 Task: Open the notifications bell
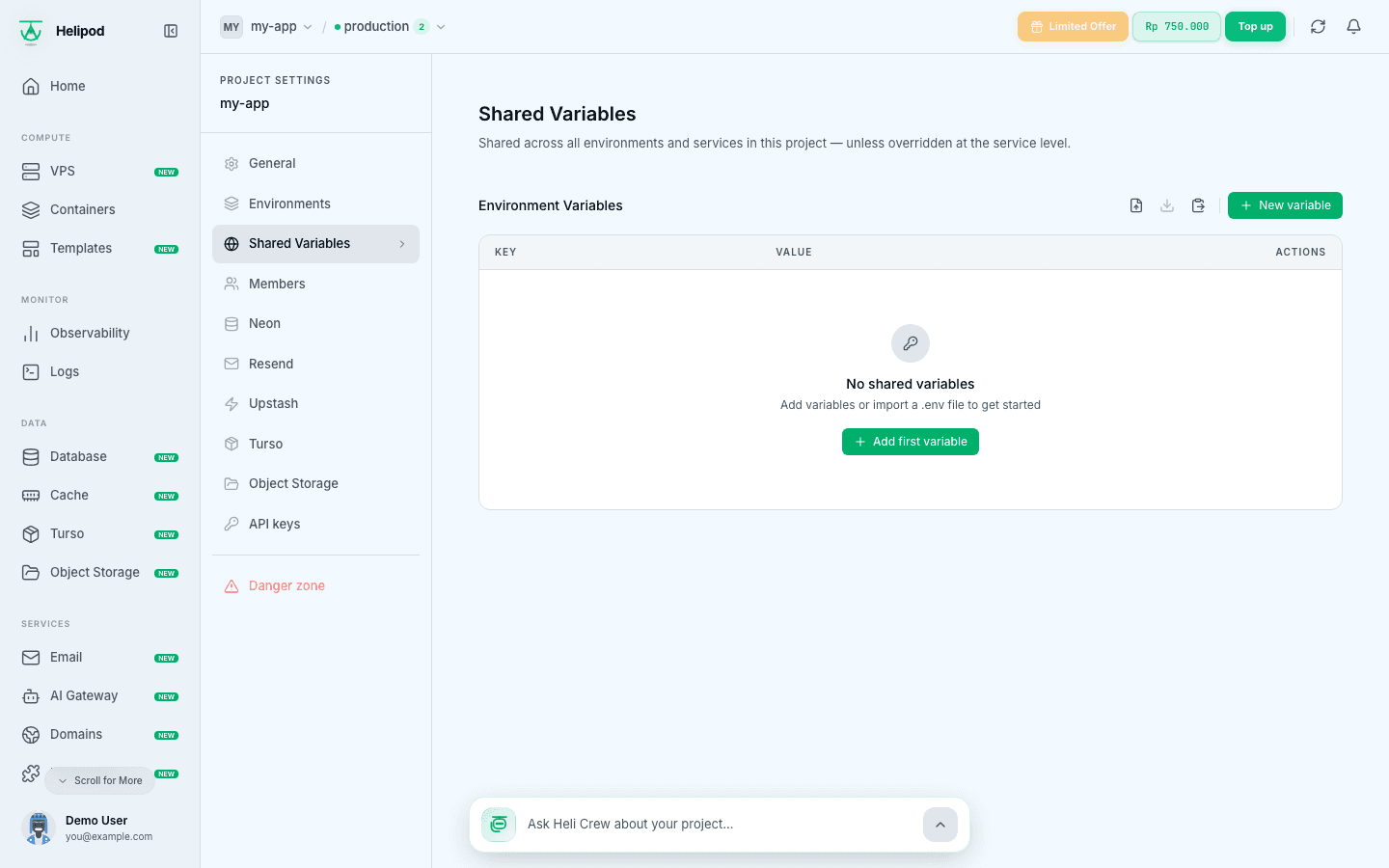tap(1353, 27)
